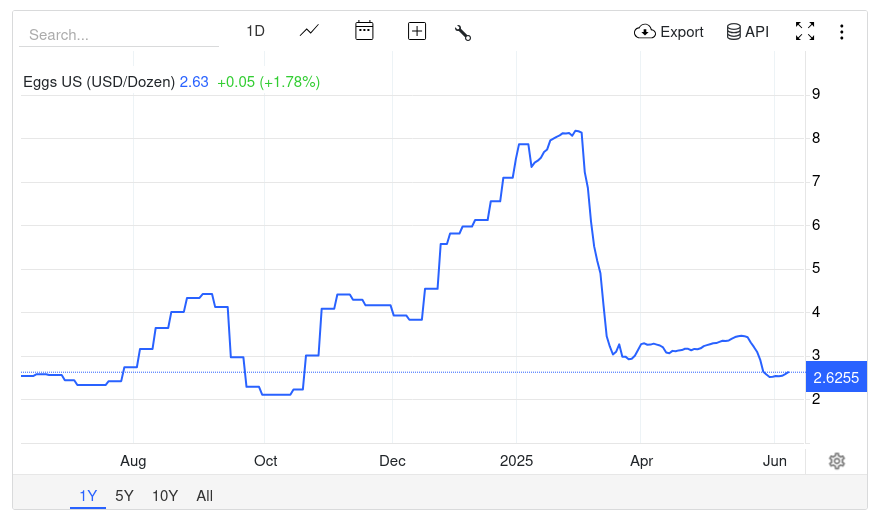Show All historical data range
The height and width of the screenshot is (515, 876).
pyautogui.click(x=204, y=495)
